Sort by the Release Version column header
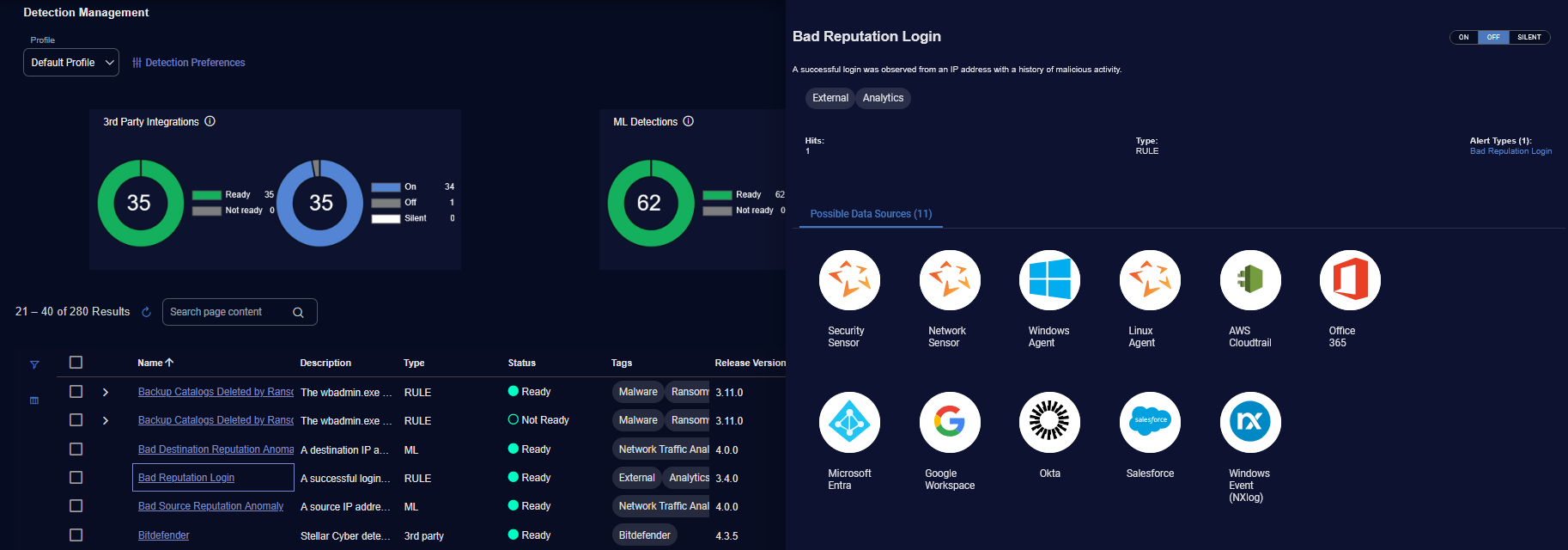 750,363
